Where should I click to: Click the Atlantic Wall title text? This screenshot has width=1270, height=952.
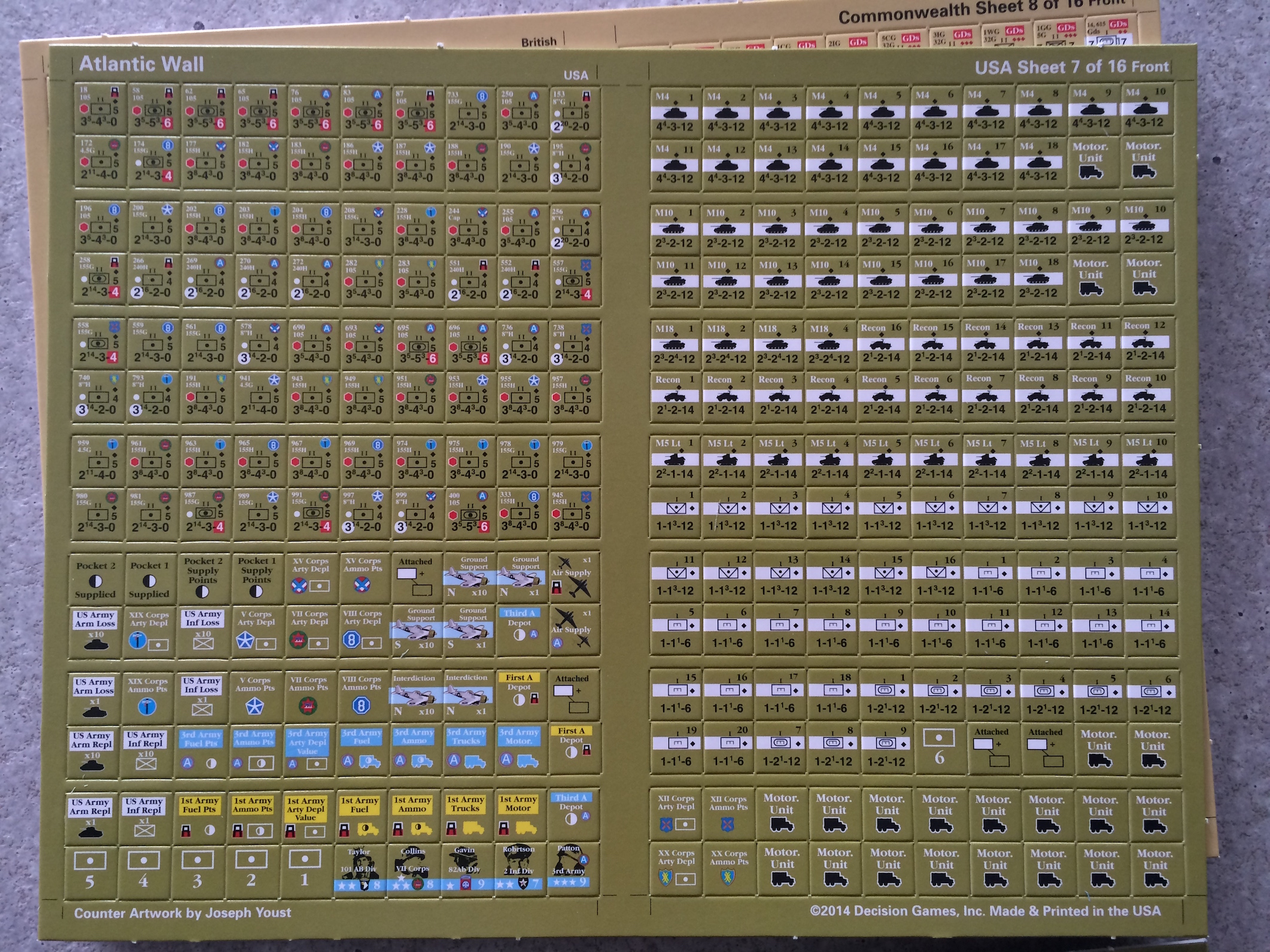point(141,64)
